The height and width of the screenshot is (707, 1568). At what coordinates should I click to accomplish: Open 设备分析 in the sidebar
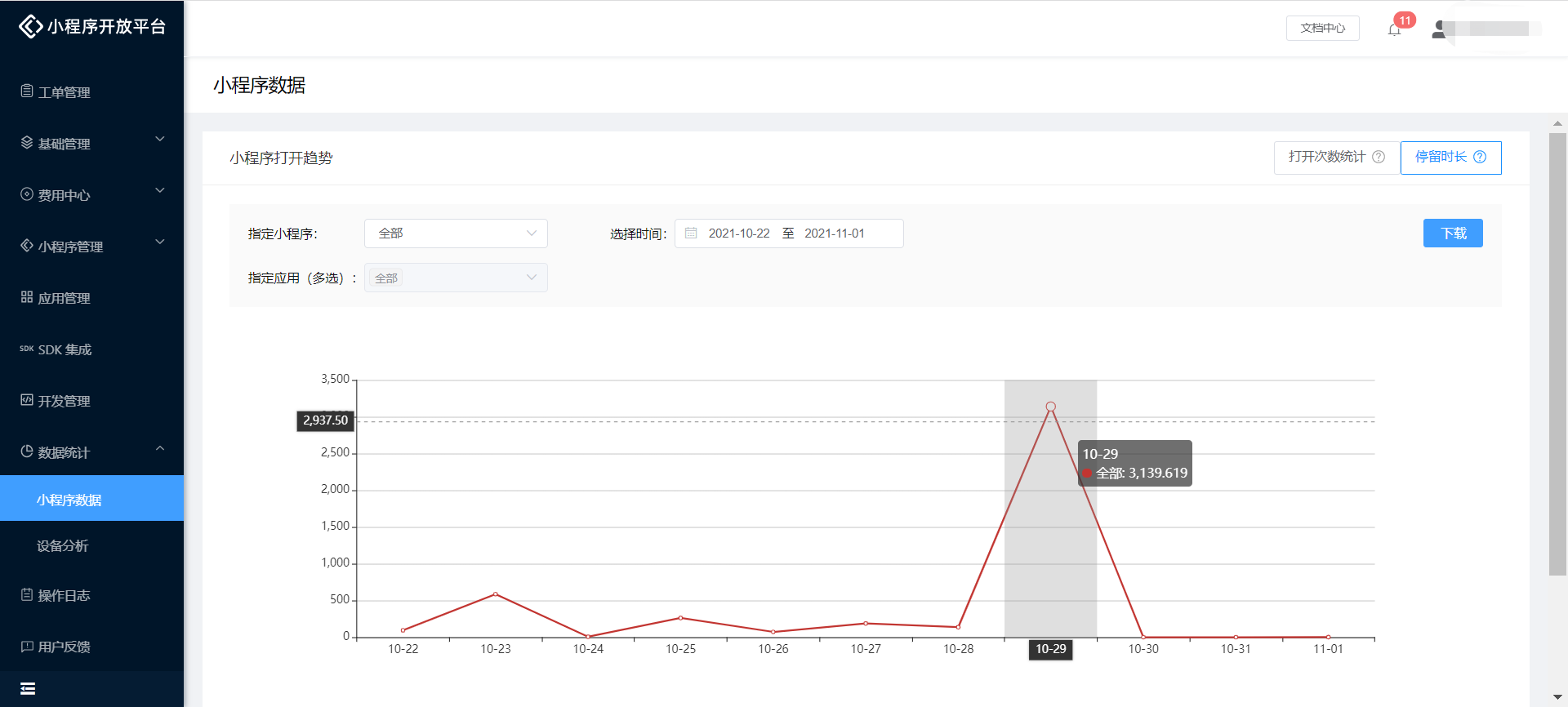(x=63, y=545)
